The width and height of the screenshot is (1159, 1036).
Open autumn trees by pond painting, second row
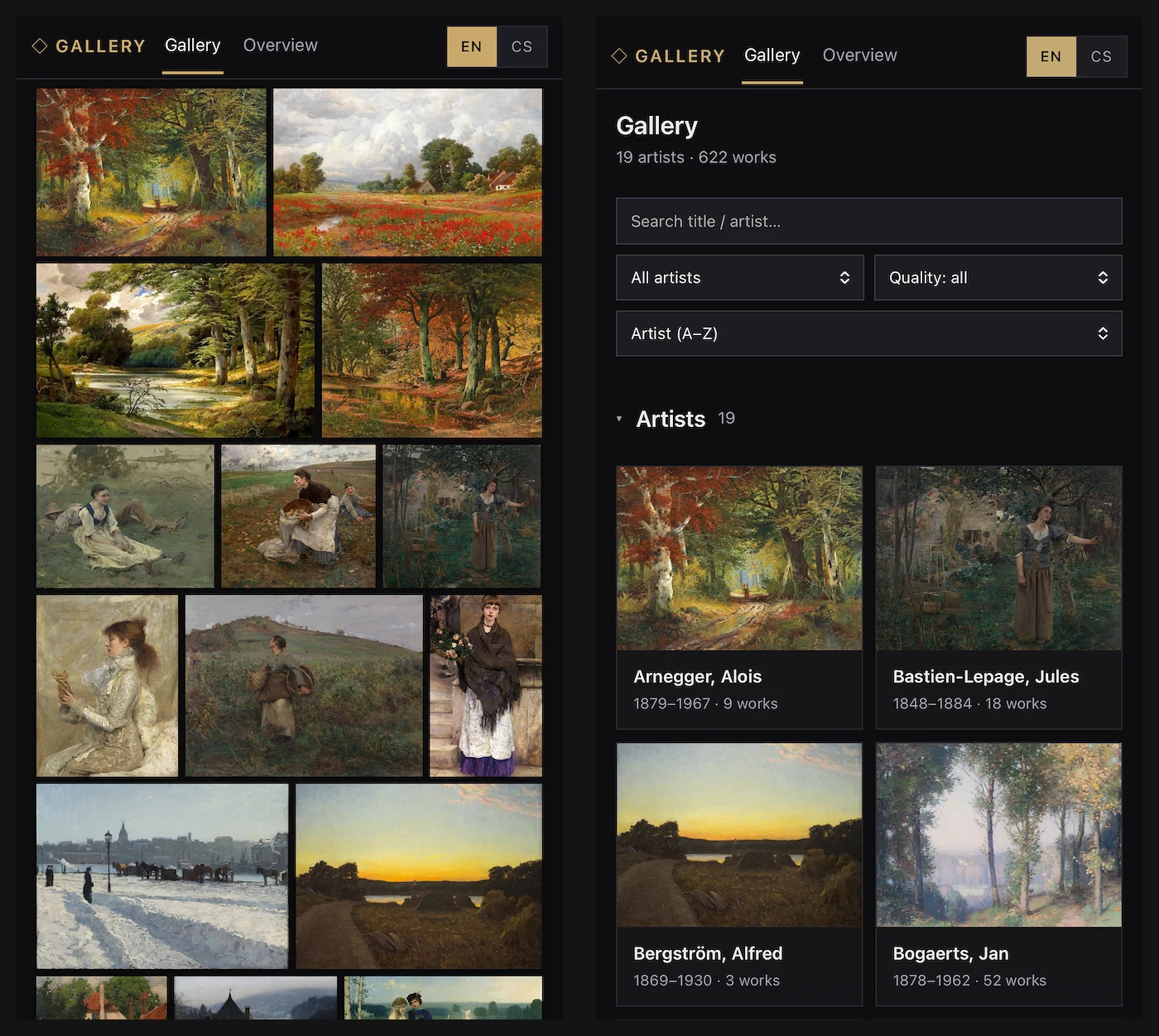click(432, 350)
